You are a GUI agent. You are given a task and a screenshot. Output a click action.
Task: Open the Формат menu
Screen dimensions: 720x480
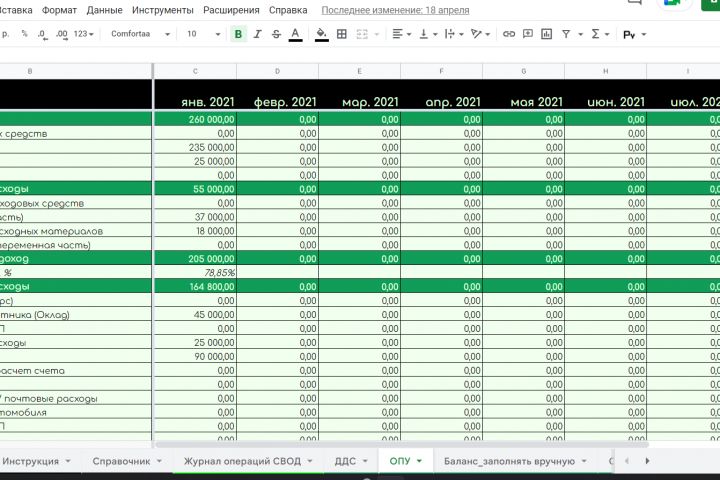[x=59, y=10]
